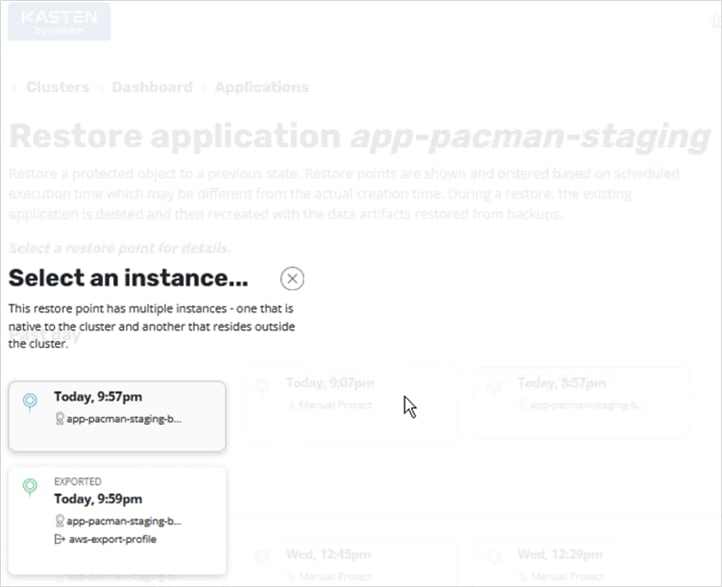Select background restore point Wed, 12:45pm

click(x=350, y=564)
